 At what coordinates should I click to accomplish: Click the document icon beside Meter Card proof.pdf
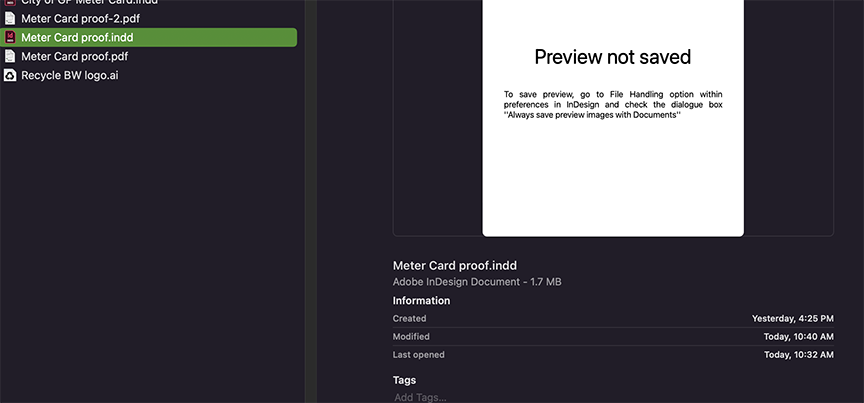tap(10, 56)
